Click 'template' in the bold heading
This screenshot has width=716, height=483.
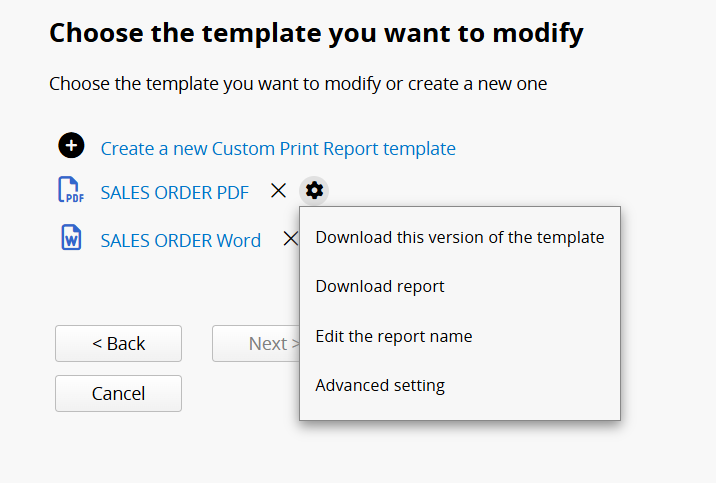coord(262,34)
